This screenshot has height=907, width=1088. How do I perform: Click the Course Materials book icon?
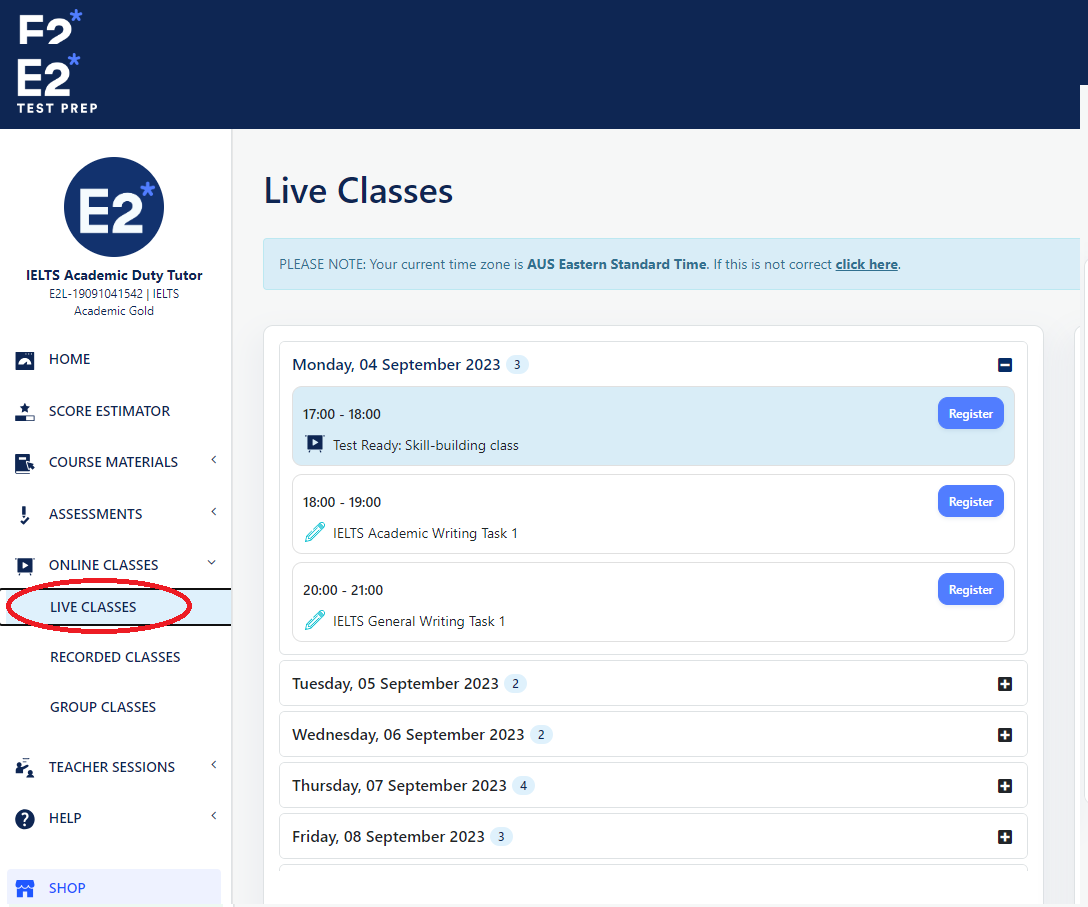click(24, 461)
